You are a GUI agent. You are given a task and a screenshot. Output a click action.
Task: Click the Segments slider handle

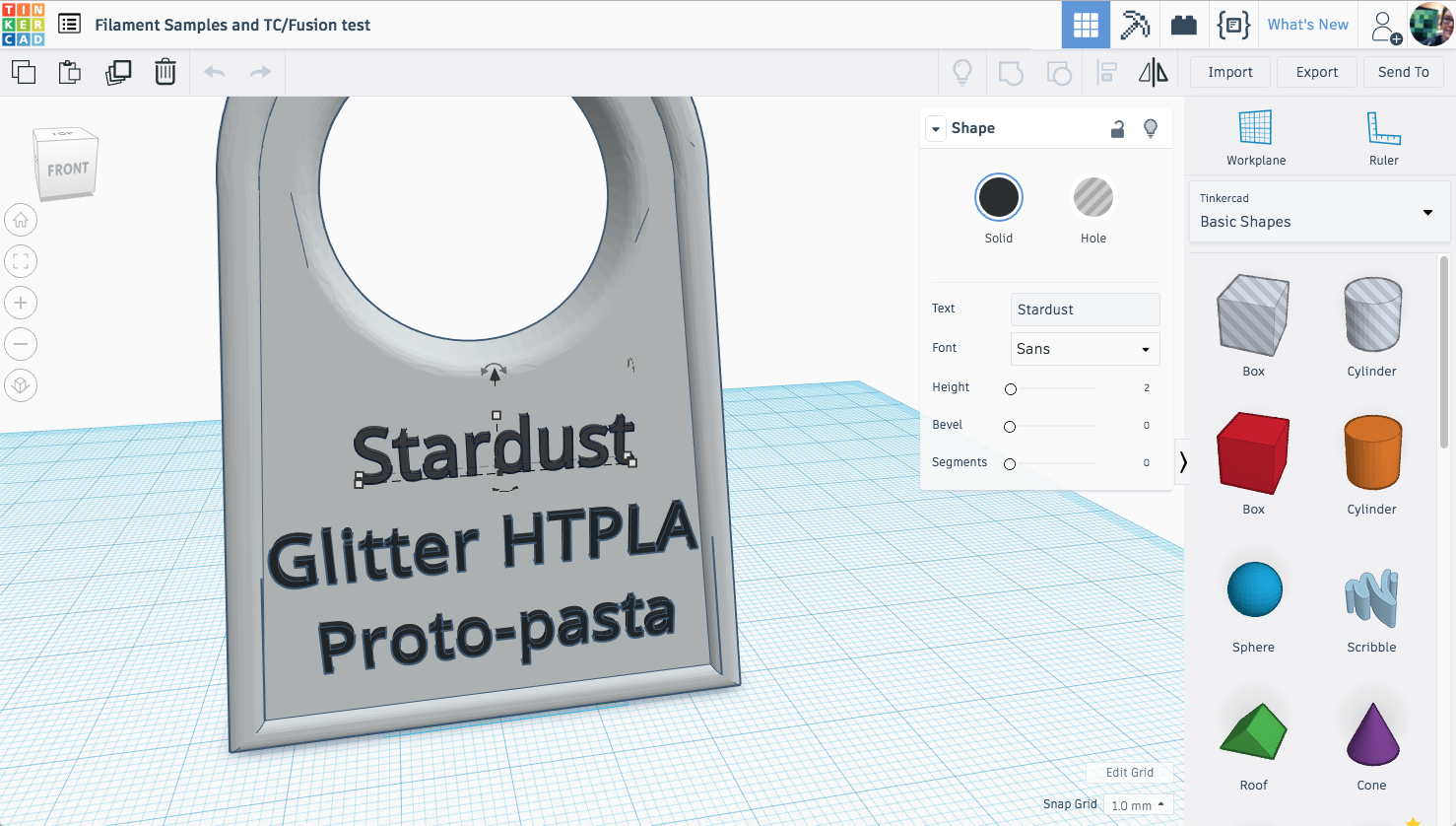(1010, 464)
